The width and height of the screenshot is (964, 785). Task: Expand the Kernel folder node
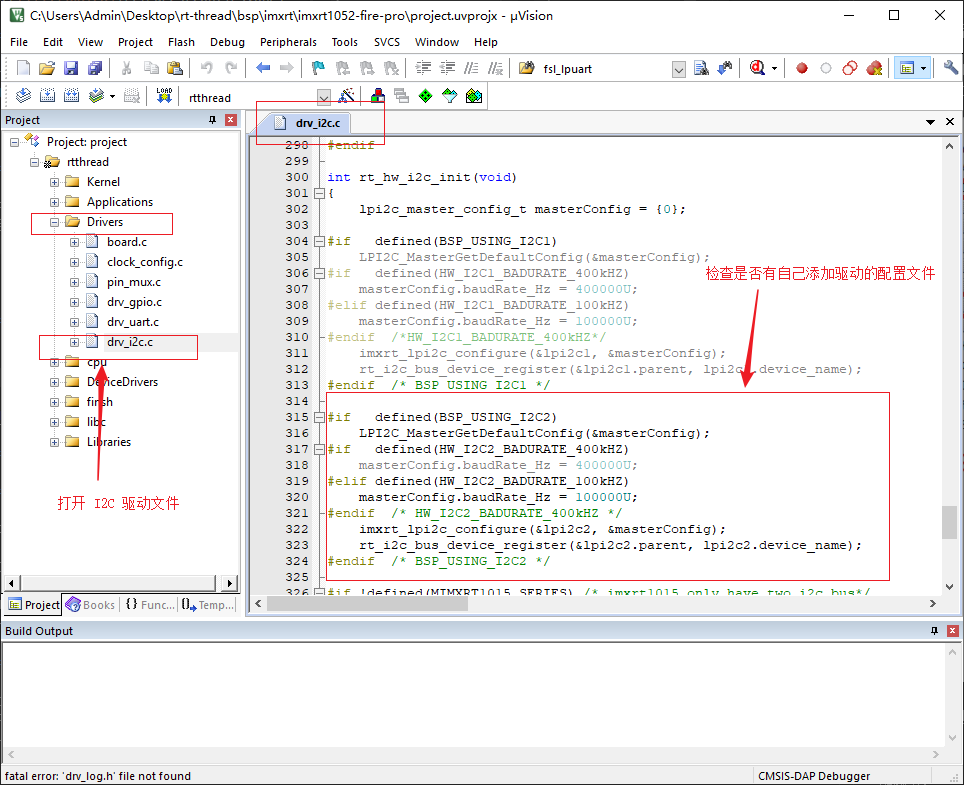pos(55,182)
